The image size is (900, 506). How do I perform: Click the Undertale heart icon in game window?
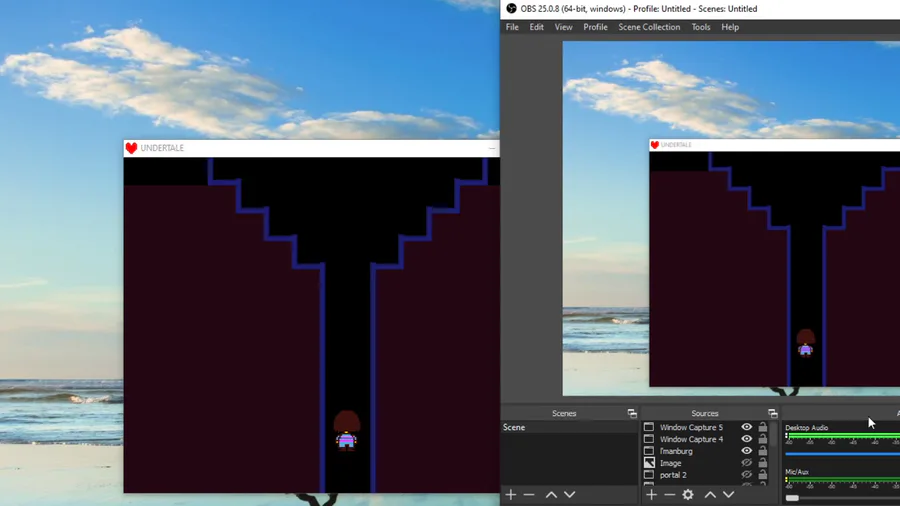pos(131,148)
